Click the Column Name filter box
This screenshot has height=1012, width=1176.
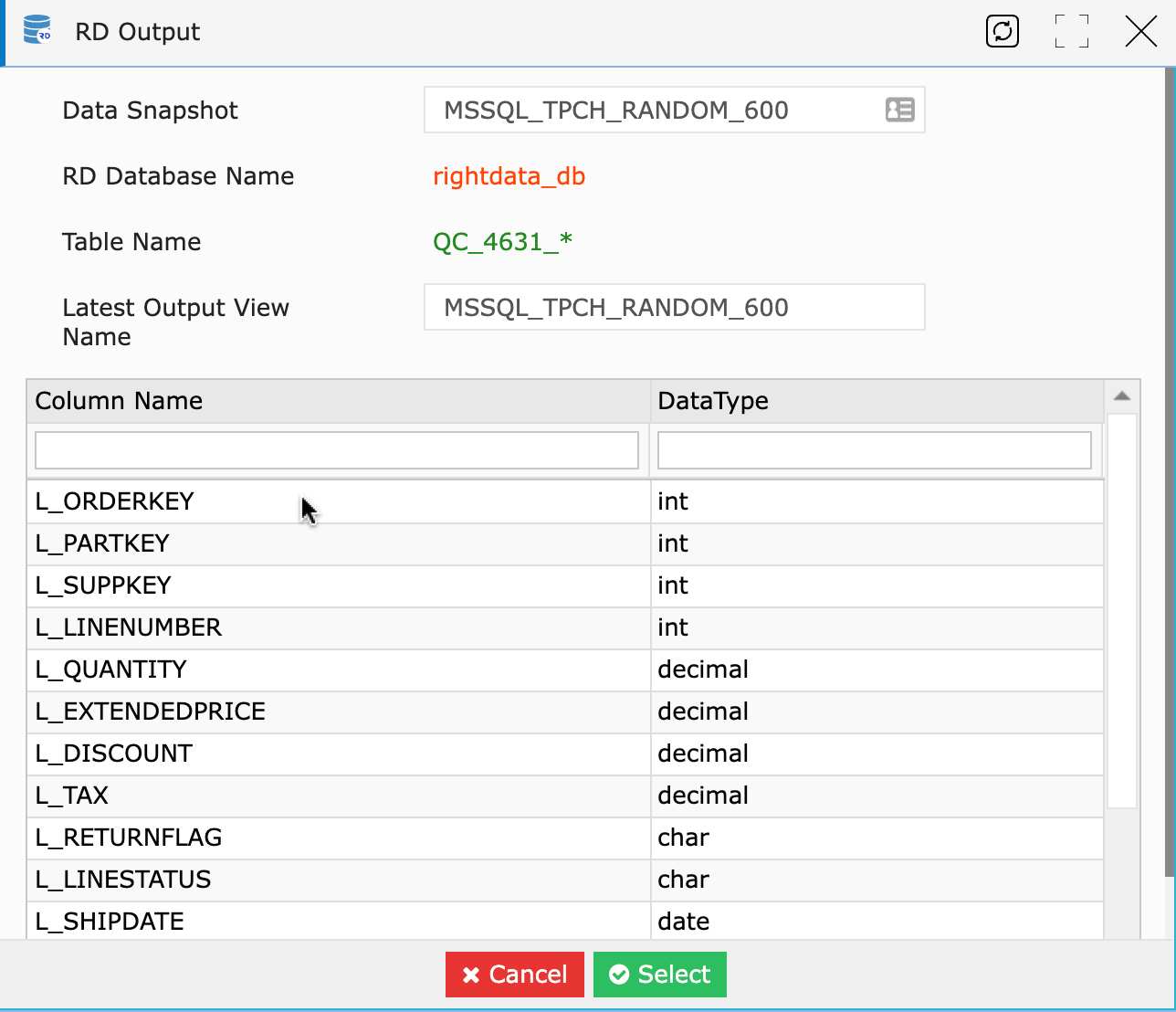[x=336, y=449]
